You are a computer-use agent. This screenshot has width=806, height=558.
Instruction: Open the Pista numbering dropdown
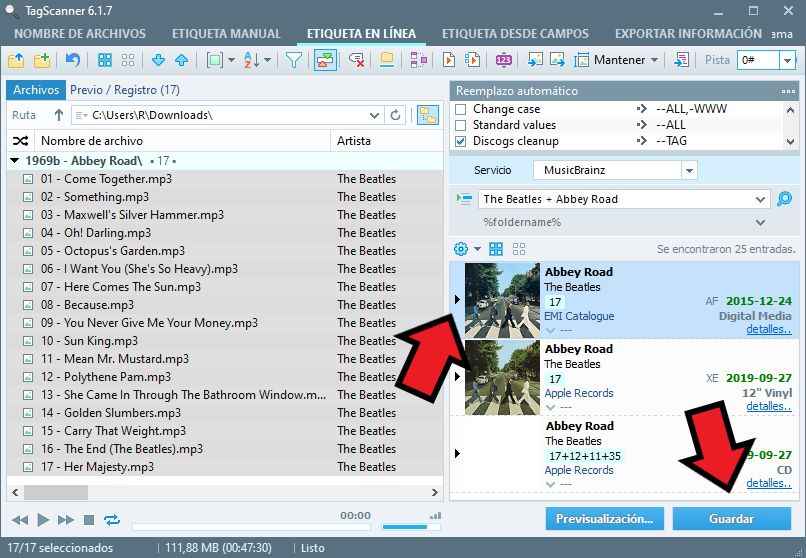[x=787, y=60]
